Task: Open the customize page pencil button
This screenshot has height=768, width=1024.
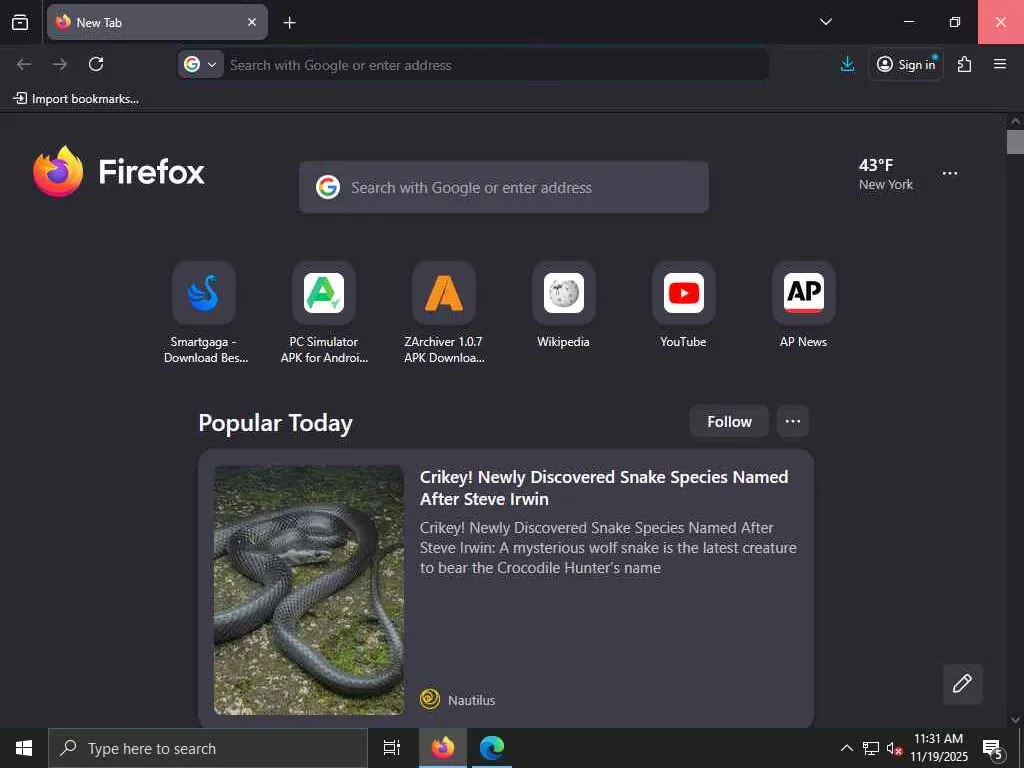Action: click(962, 684)
